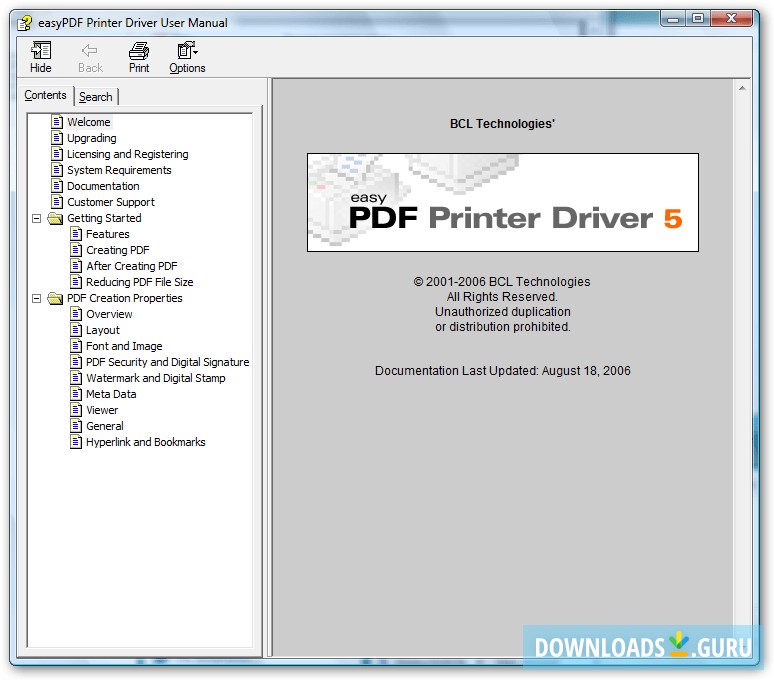This screenshot has width=774, height=680.
Task: Open System Requirements topic
Action: [x=119, y=170]
